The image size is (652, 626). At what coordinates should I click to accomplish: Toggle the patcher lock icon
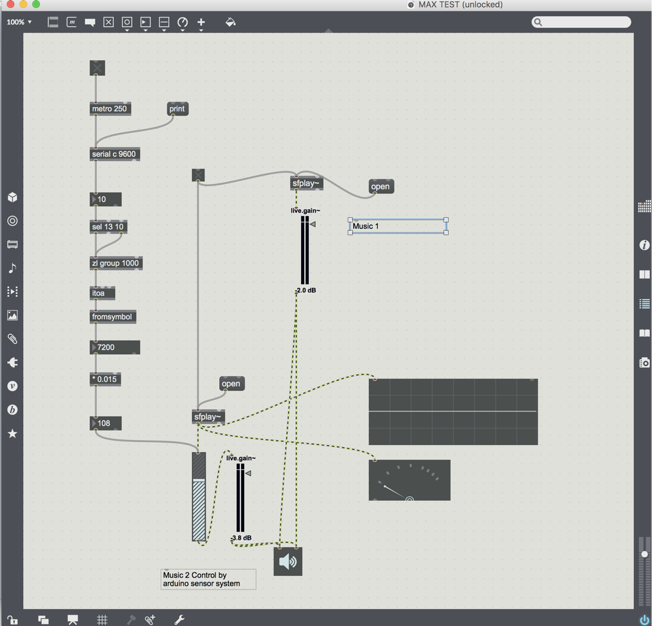(x=12, y=620)
